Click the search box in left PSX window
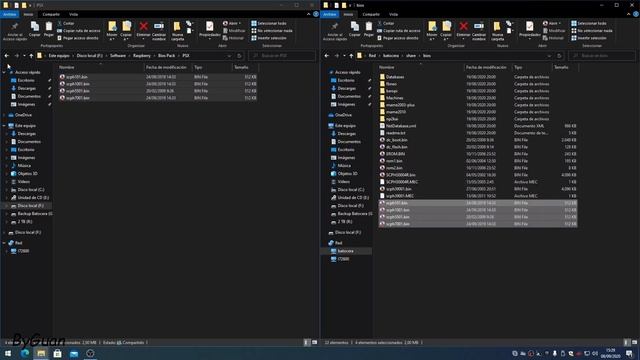Screen dimensions: 640x360 (282, 56)
